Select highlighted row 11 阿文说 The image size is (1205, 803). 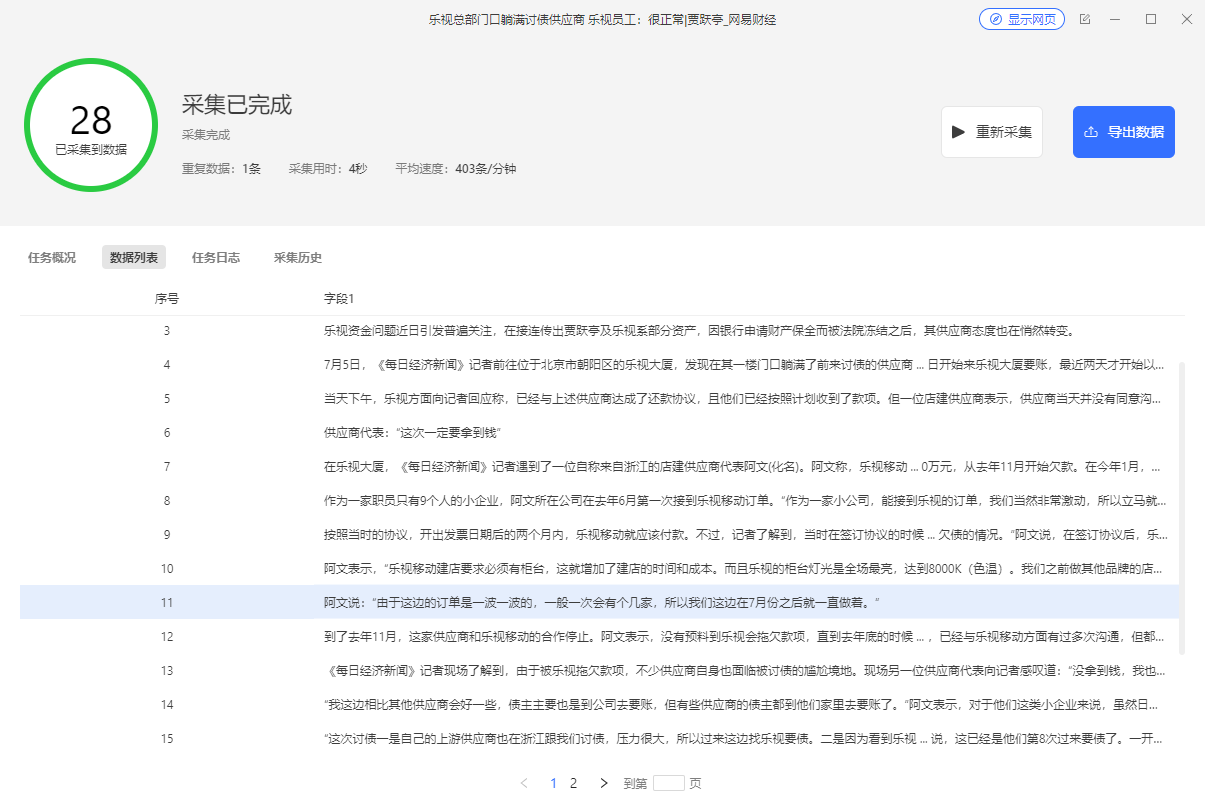598,602
